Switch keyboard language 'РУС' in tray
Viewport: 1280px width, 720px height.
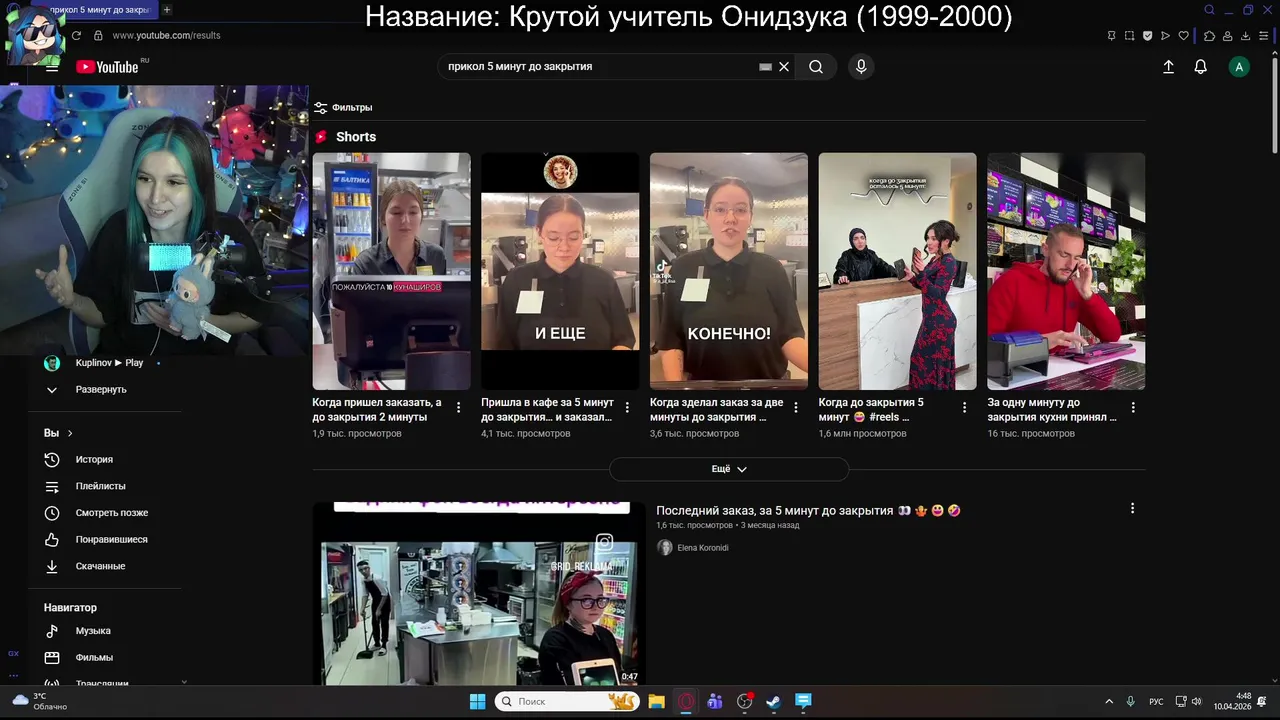click(1156, 702)
